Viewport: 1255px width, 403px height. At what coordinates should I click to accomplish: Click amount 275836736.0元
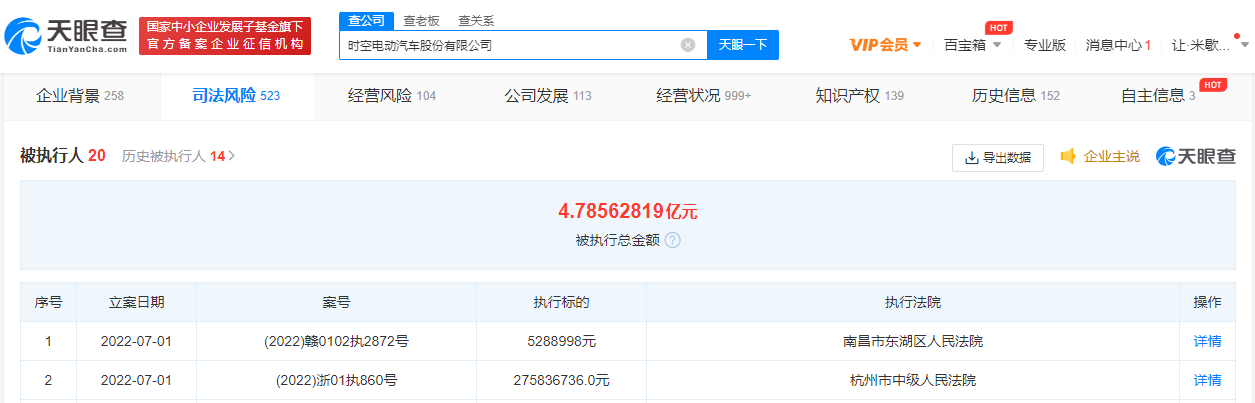561,380
